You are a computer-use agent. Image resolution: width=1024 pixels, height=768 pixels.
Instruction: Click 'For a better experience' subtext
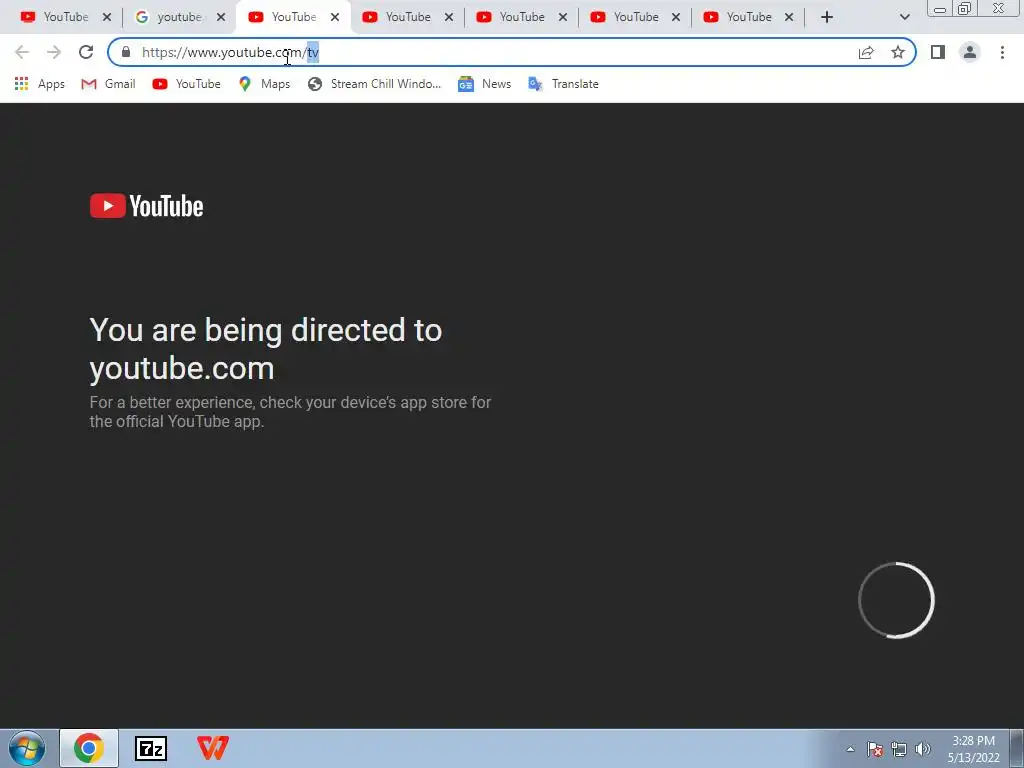tap(290, 411)
